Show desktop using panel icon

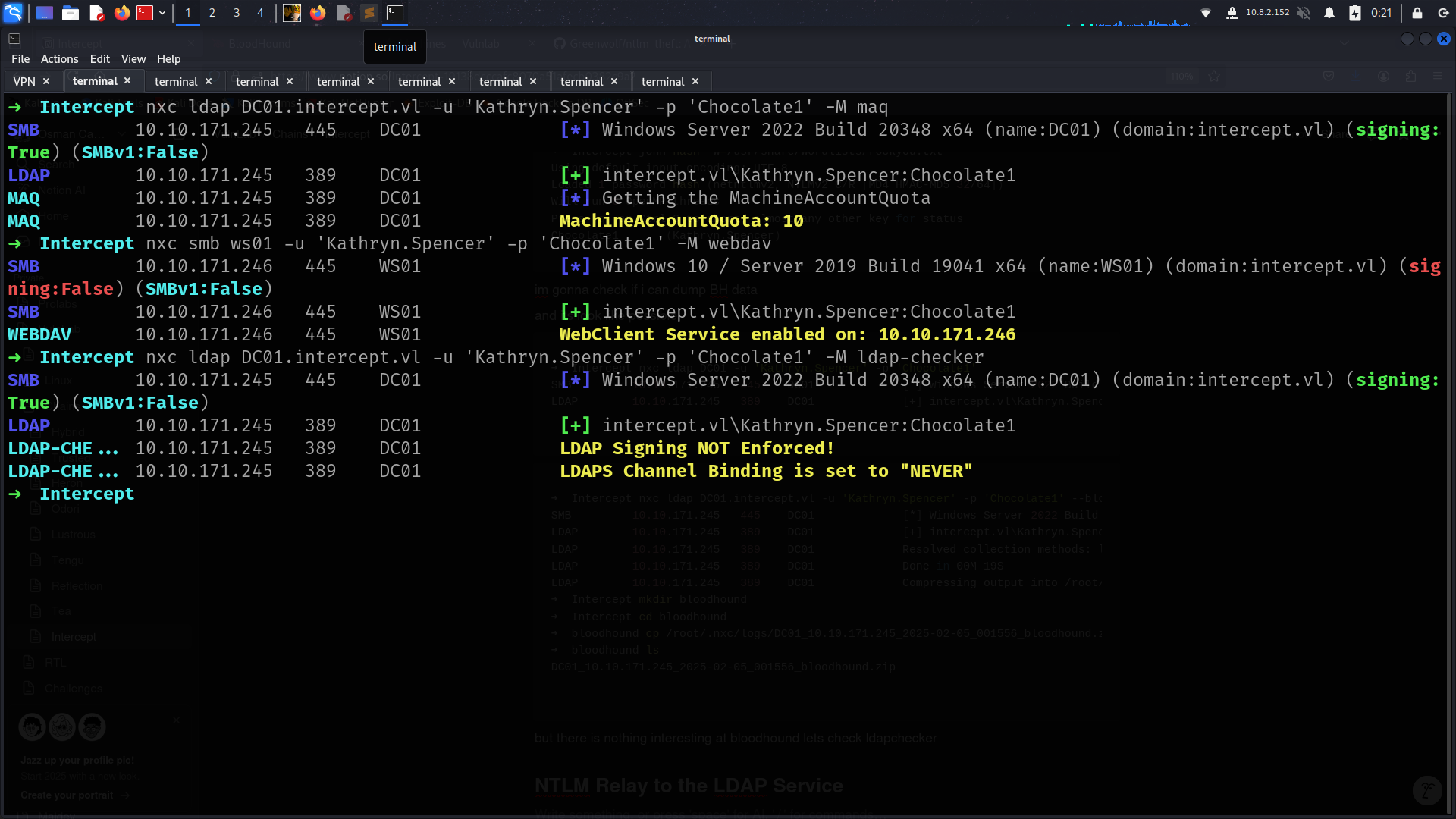[x=45, y=13]
